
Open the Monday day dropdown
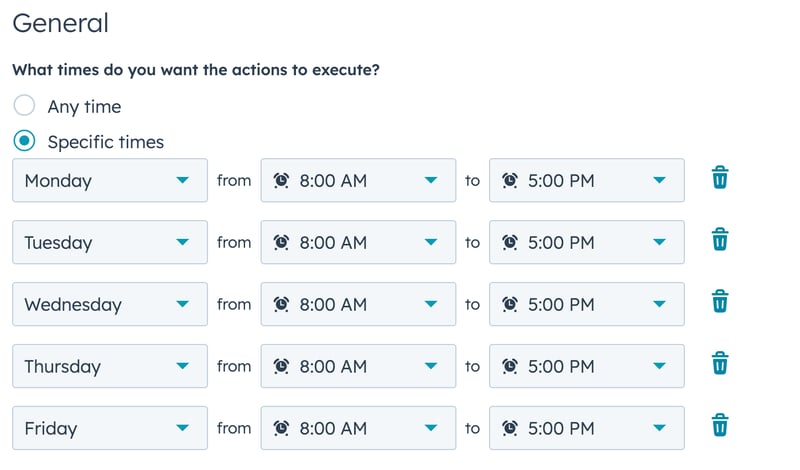tap(110, 181)
